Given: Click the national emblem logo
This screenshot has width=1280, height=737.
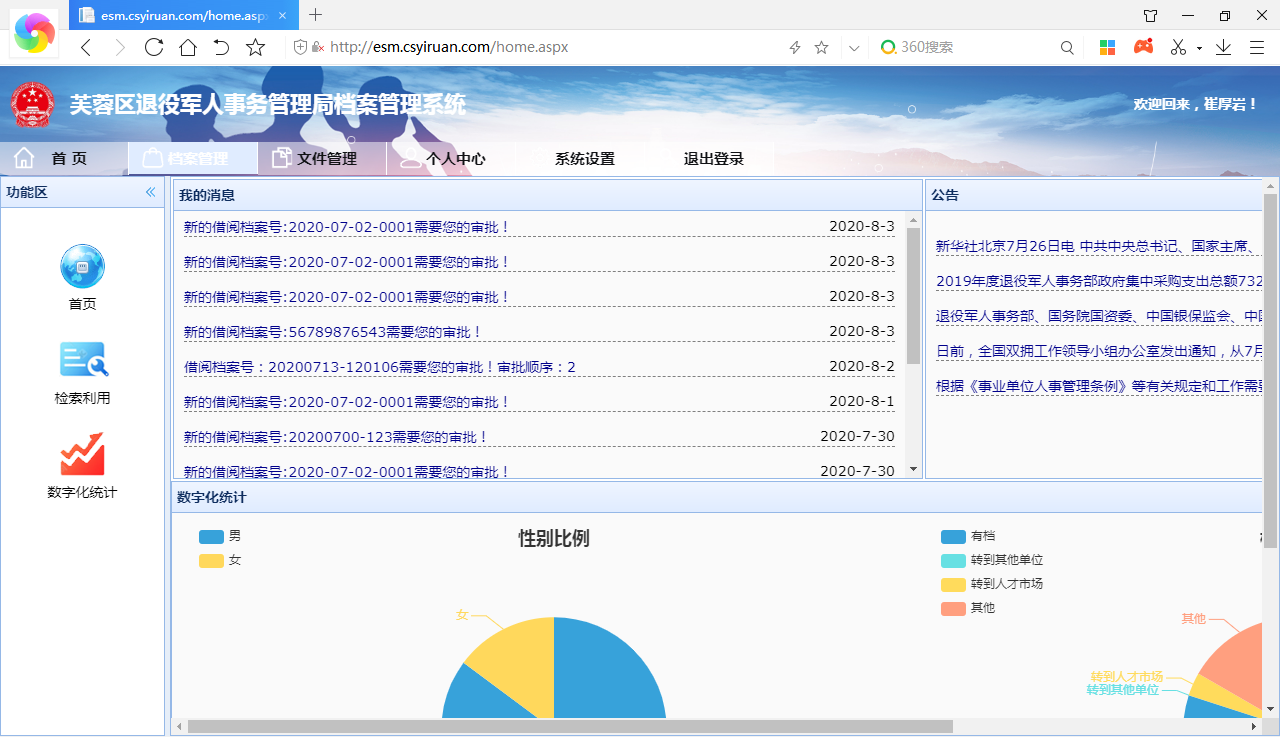Looking at the screenshot, I should tap(33, 104).
